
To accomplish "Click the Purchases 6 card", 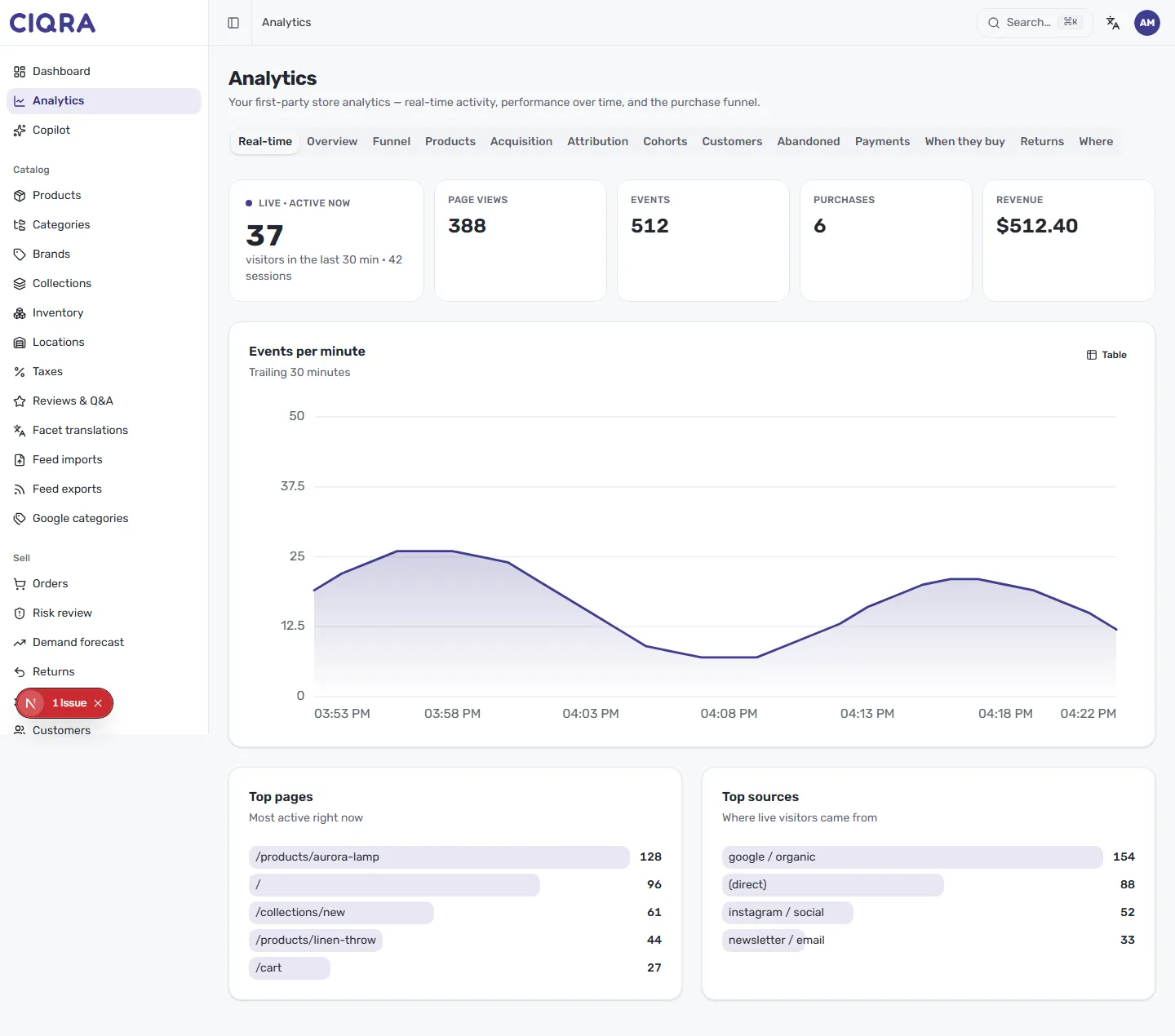I will (x=886, y=241).
